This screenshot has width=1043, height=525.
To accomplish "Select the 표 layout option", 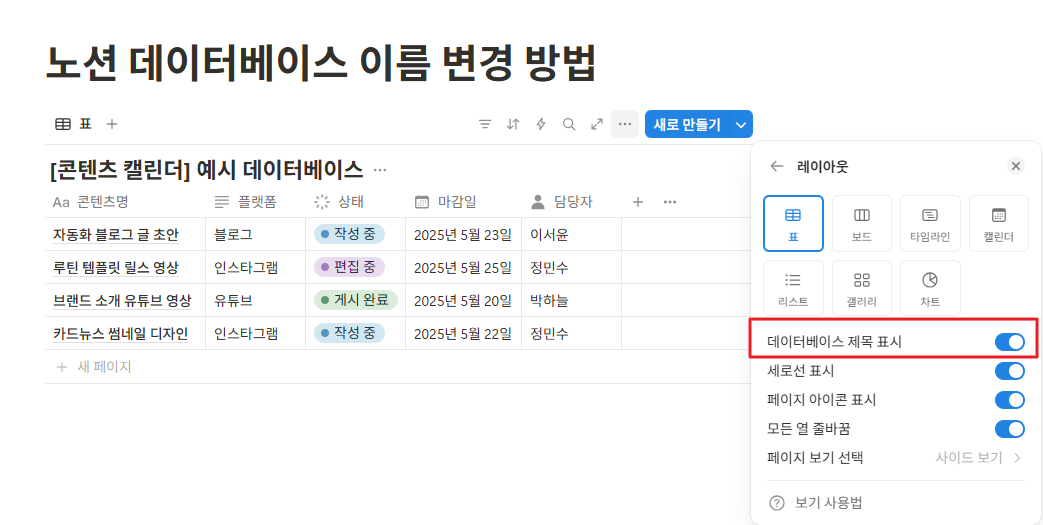I will pyautogui.click(x=793, y=224).
